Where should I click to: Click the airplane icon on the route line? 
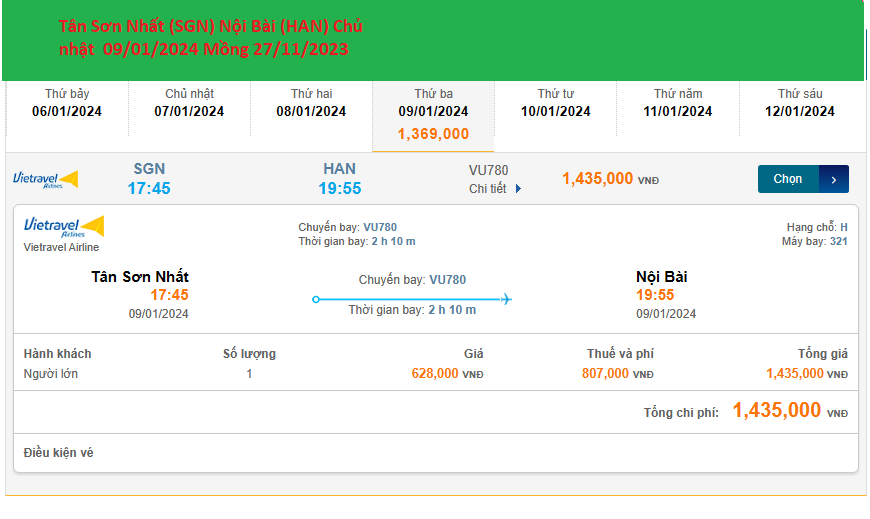coord(505,299)
